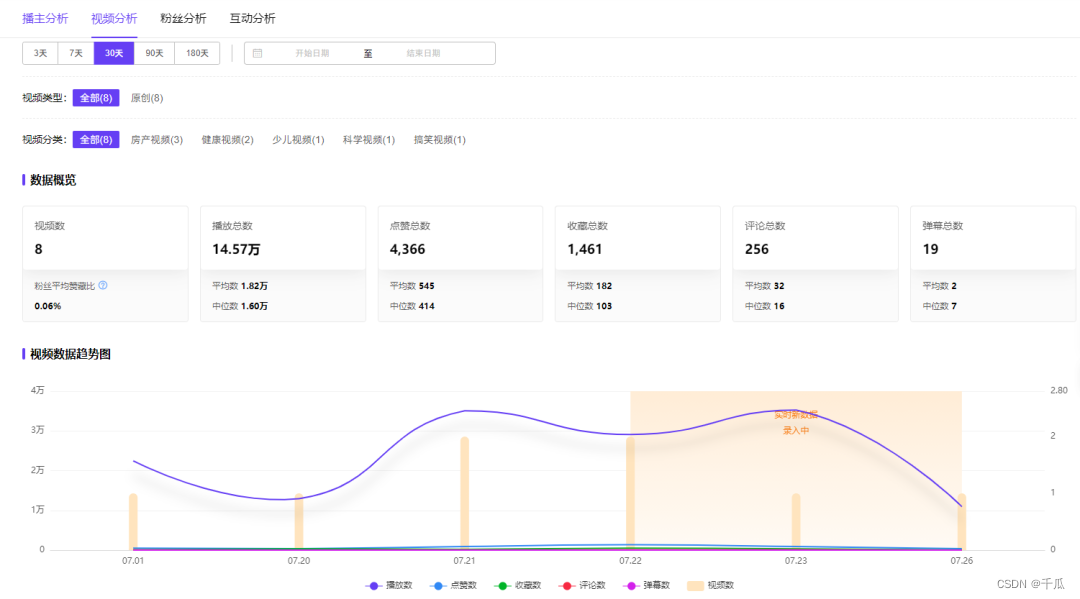This screenshot has height=599, width=1080.
Task: Set the 开始日期 start date field
Action: tap(312, 53)
